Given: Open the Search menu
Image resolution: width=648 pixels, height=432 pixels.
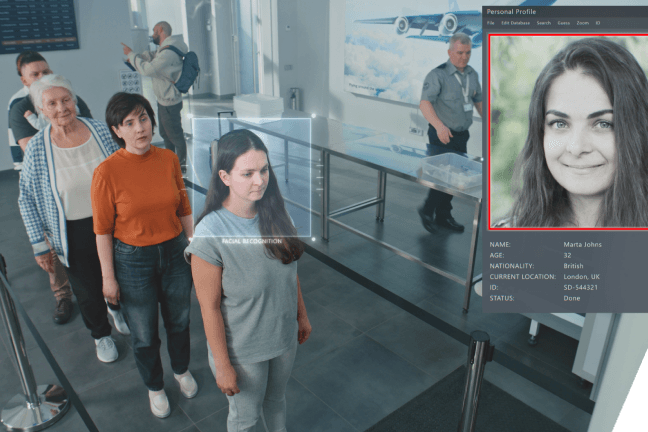Looking at the screenshot, I should [x=543, y=23].
